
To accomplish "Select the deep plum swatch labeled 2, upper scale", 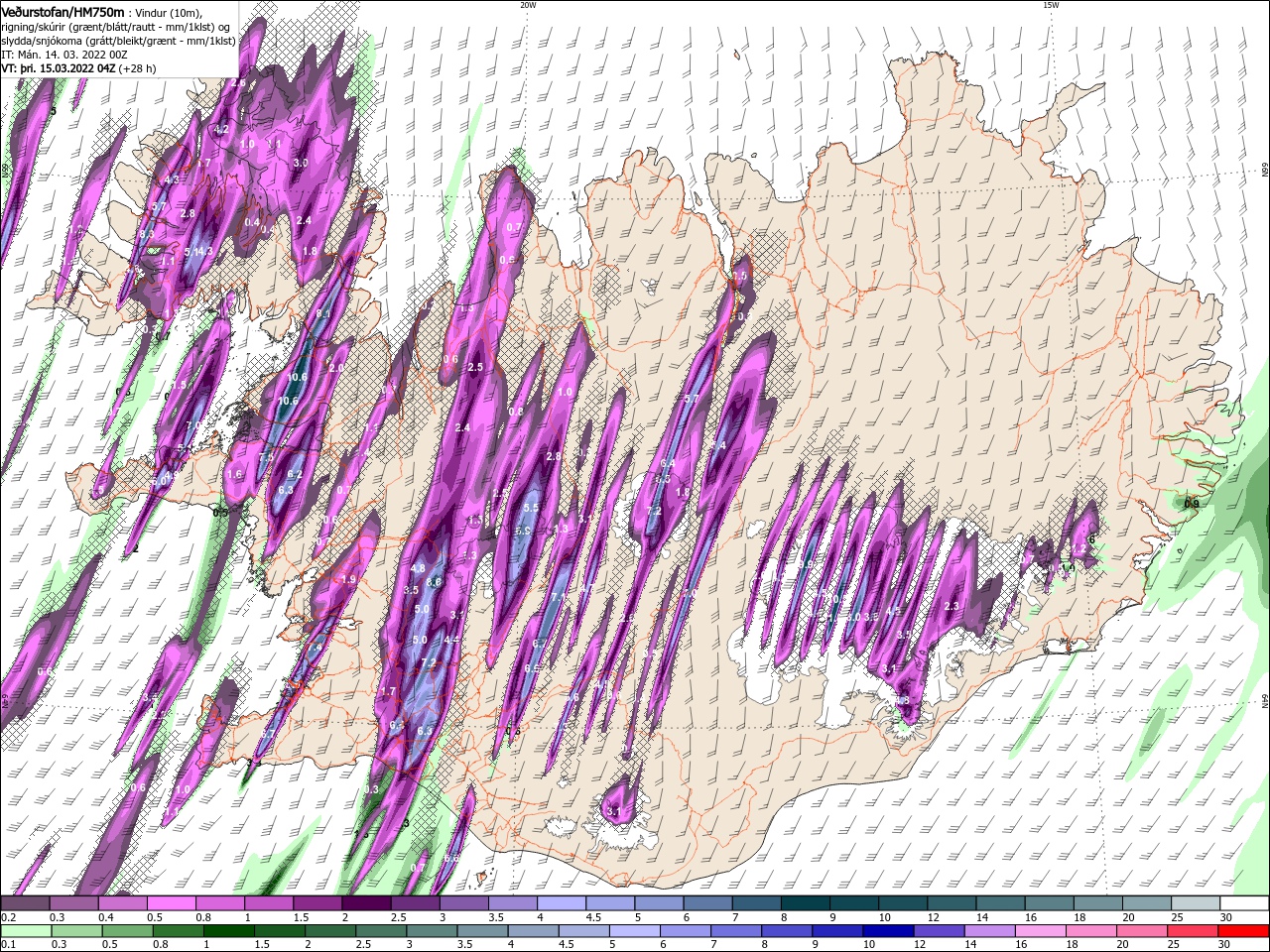I will [366, 903].
